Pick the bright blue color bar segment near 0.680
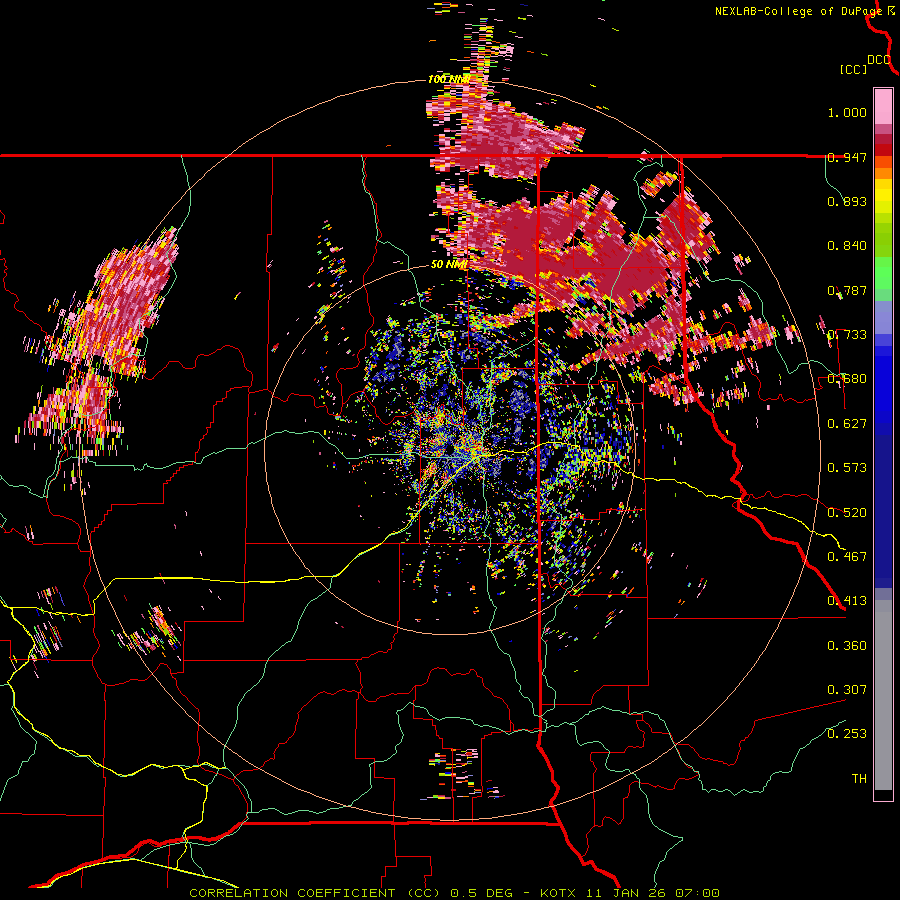Image resolution: width=900 pixels, height=900 pixels. [883, 385]
